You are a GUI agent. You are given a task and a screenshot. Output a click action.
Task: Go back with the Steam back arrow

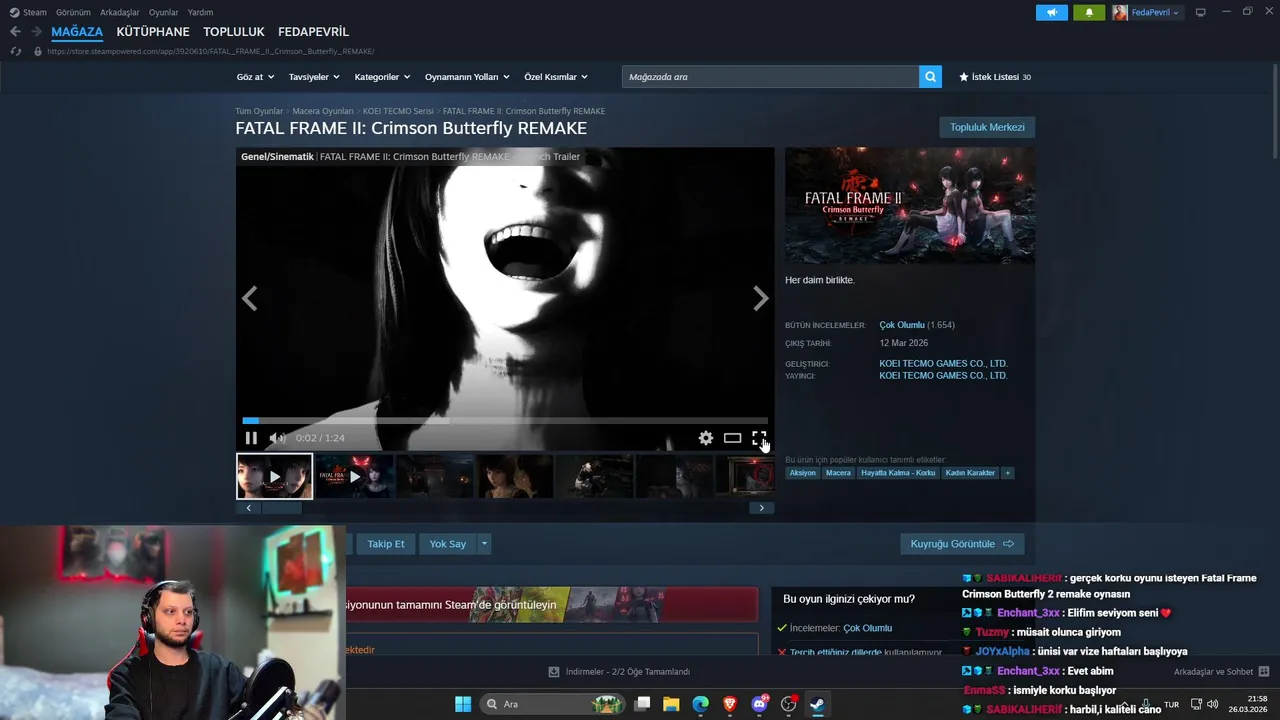click(15, 32)
